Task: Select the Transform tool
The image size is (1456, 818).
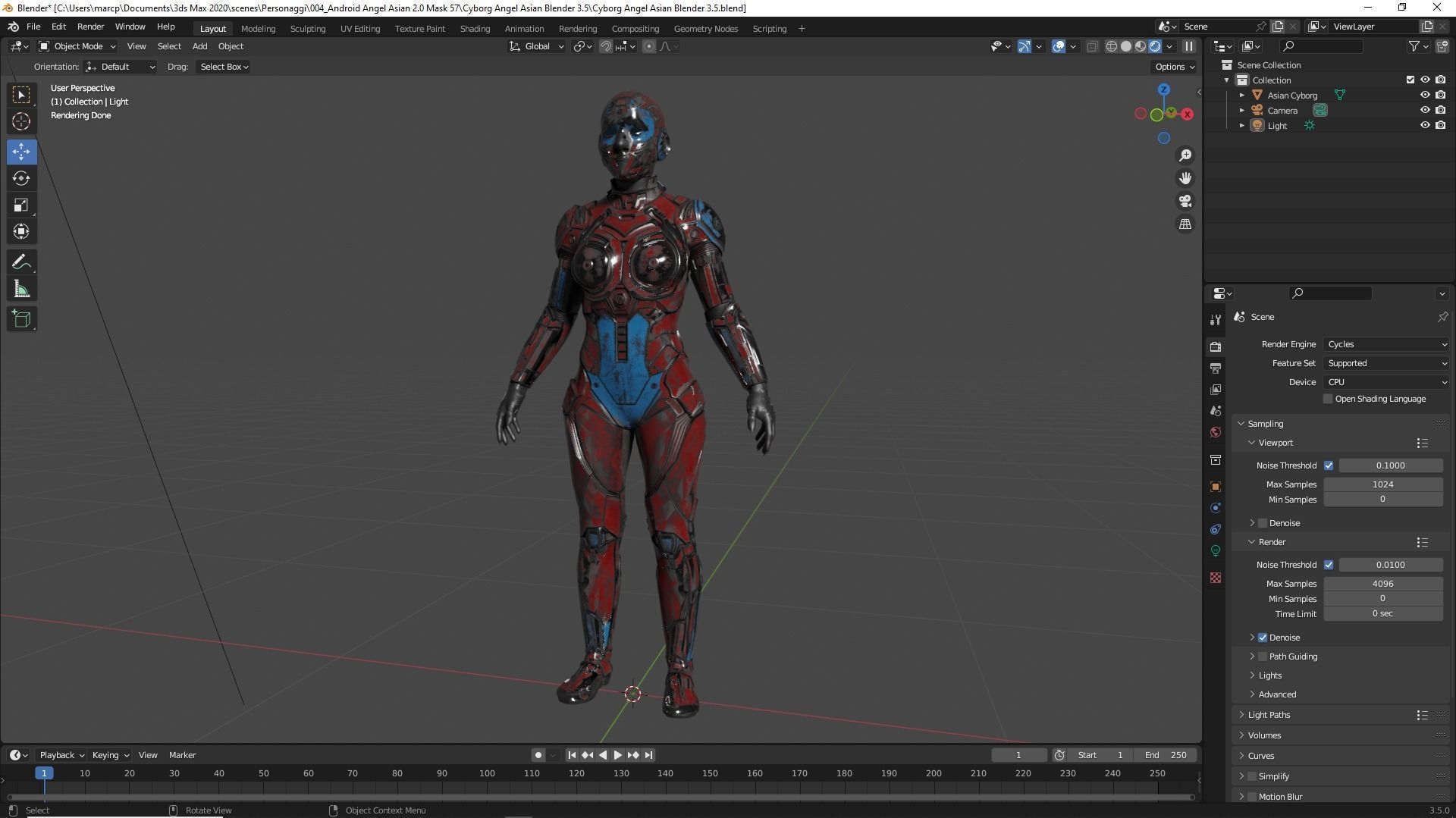Action: point(21,231)
